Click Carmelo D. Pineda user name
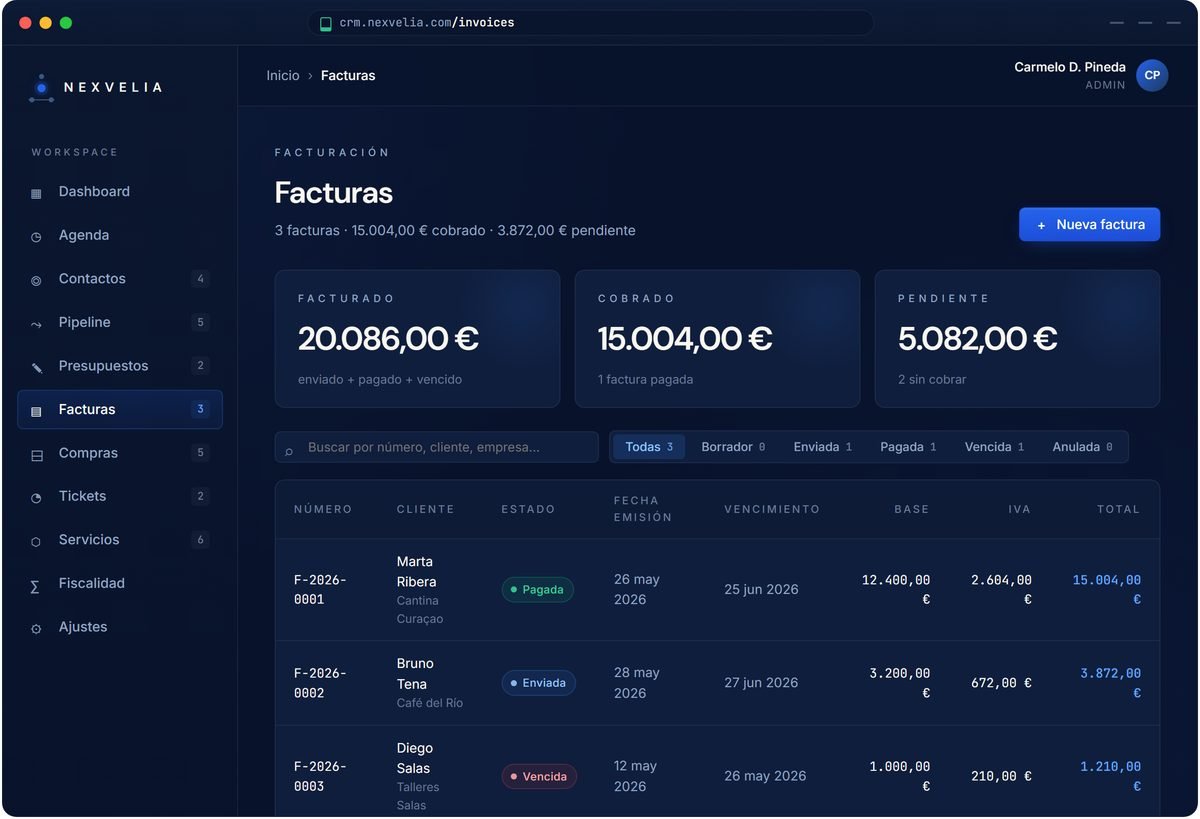 point(1070,67)
